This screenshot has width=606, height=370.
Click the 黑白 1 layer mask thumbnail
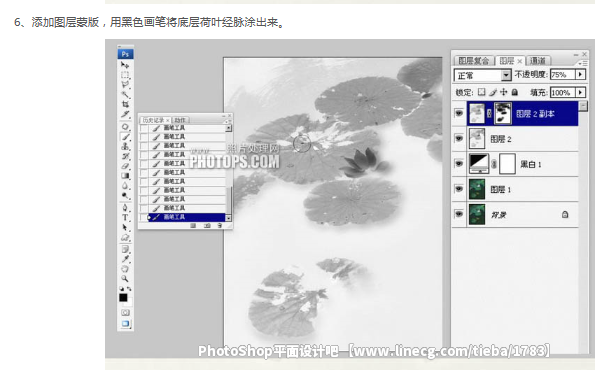507,164
